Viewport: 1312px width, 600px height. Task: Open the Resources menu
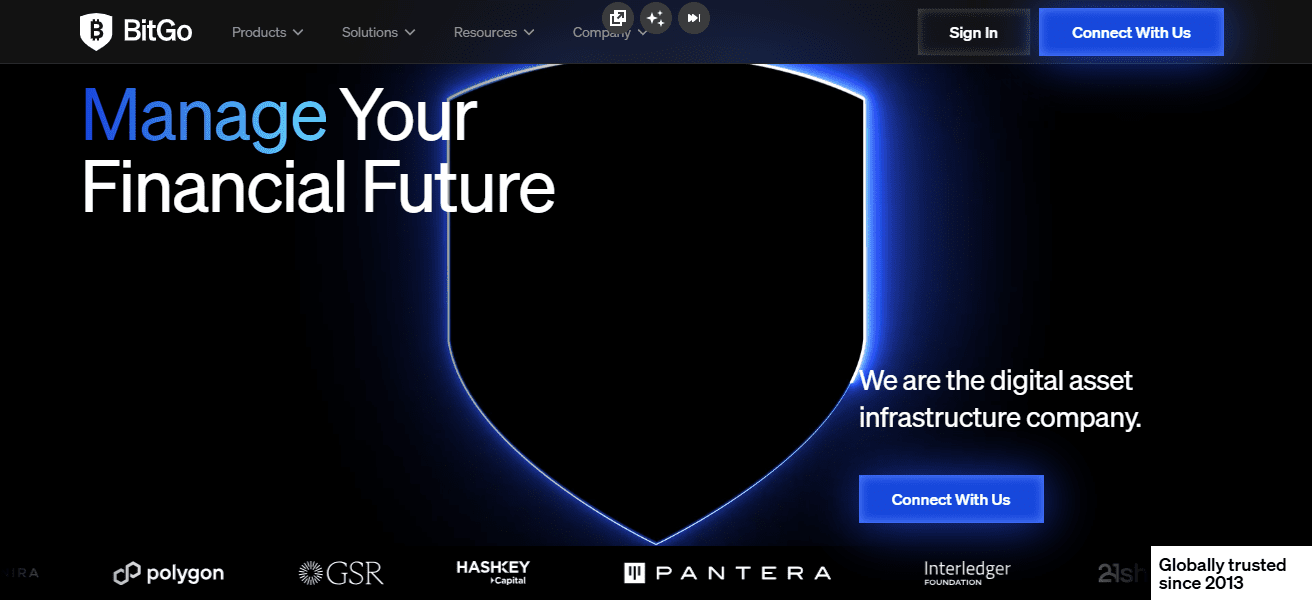click(x=494, y=32)
